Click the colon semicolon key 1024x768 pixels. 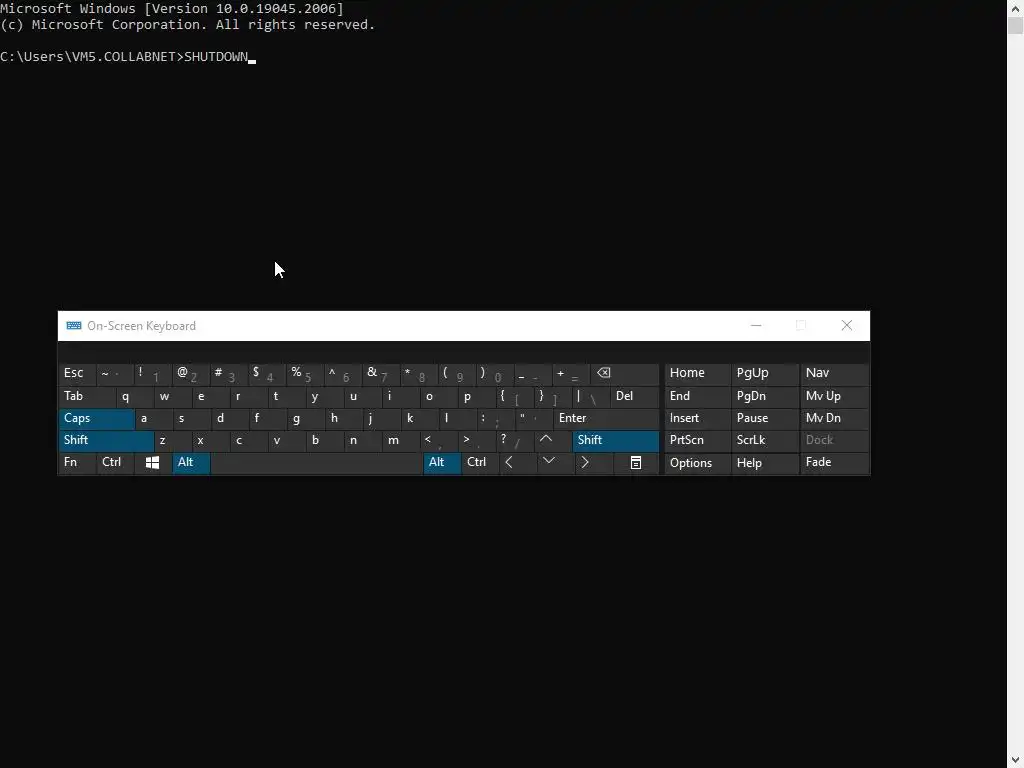496,419
